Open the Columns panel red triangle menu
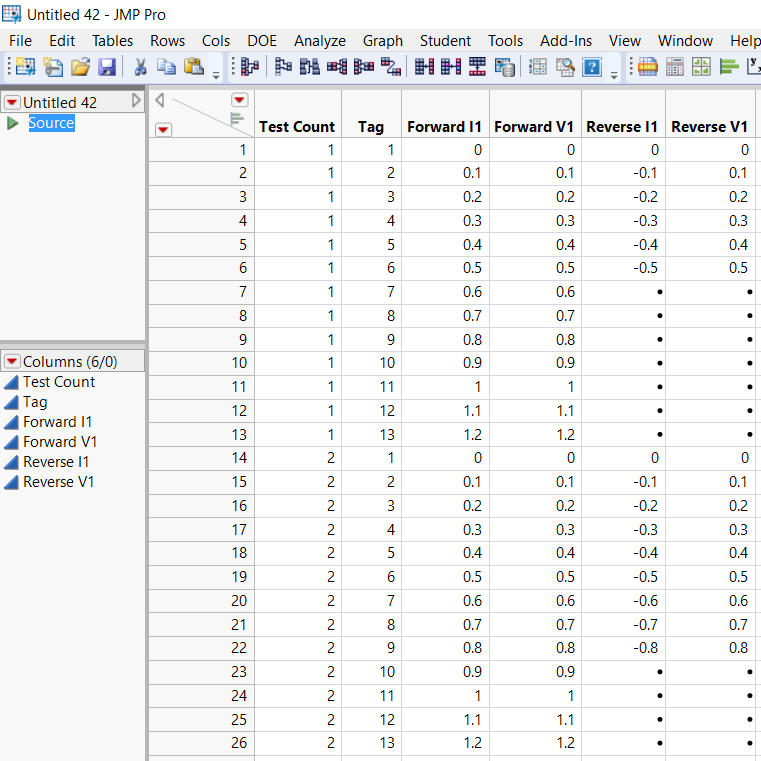Screen dimensions: 761x761 click(x=12, y=362)
